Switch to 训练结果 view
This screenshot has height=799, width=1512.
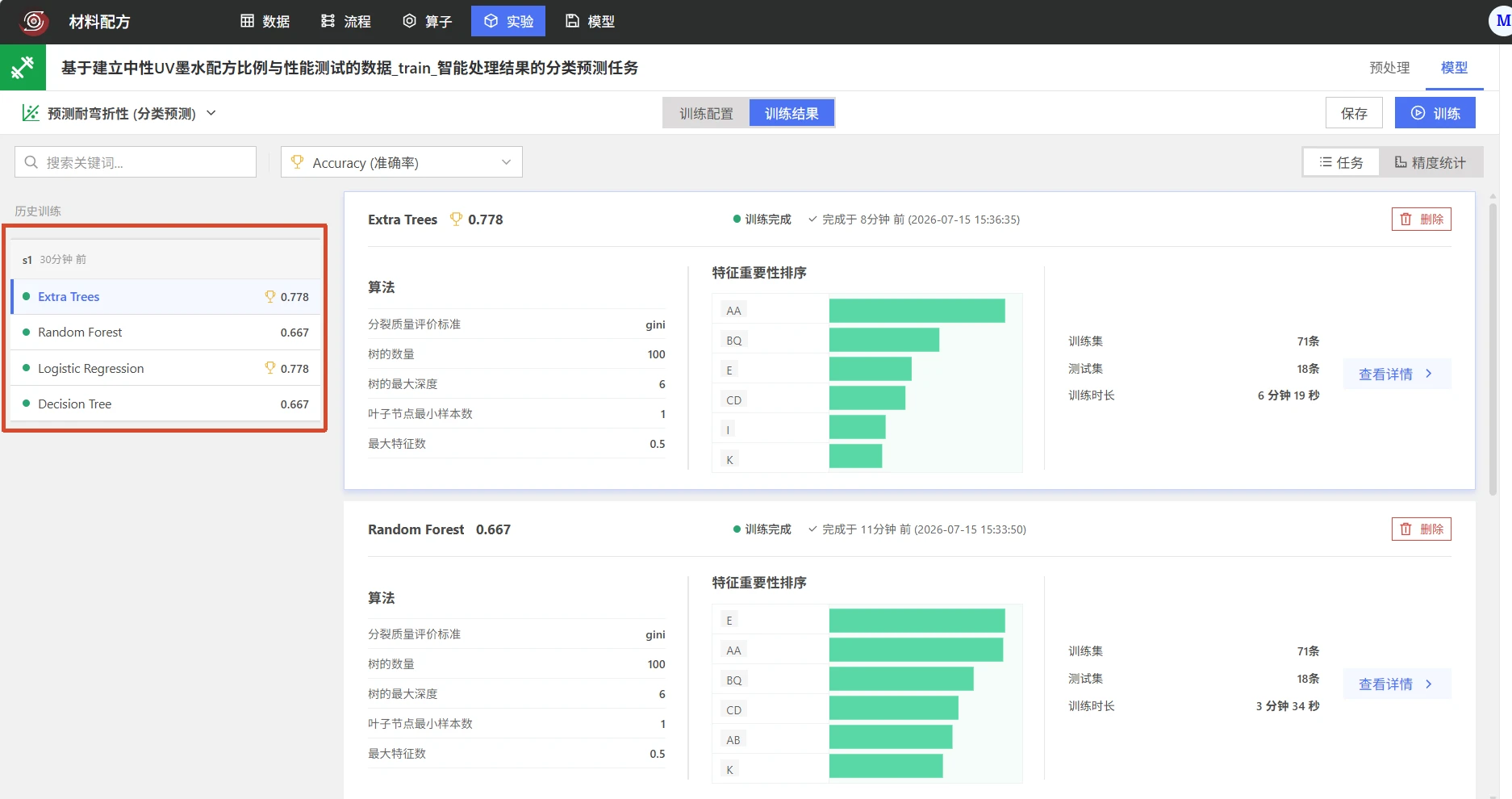tap(792, 114)
